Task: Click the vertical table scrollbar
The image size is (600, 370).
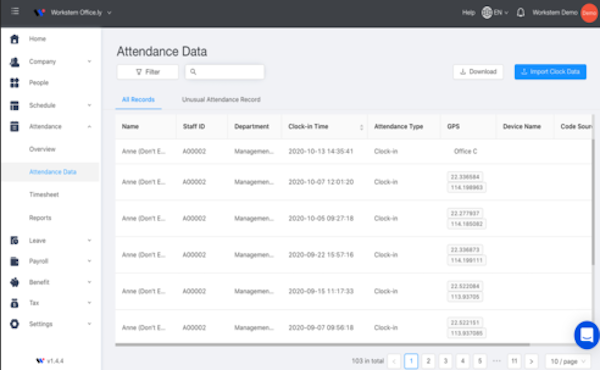Action: [593, 203]
